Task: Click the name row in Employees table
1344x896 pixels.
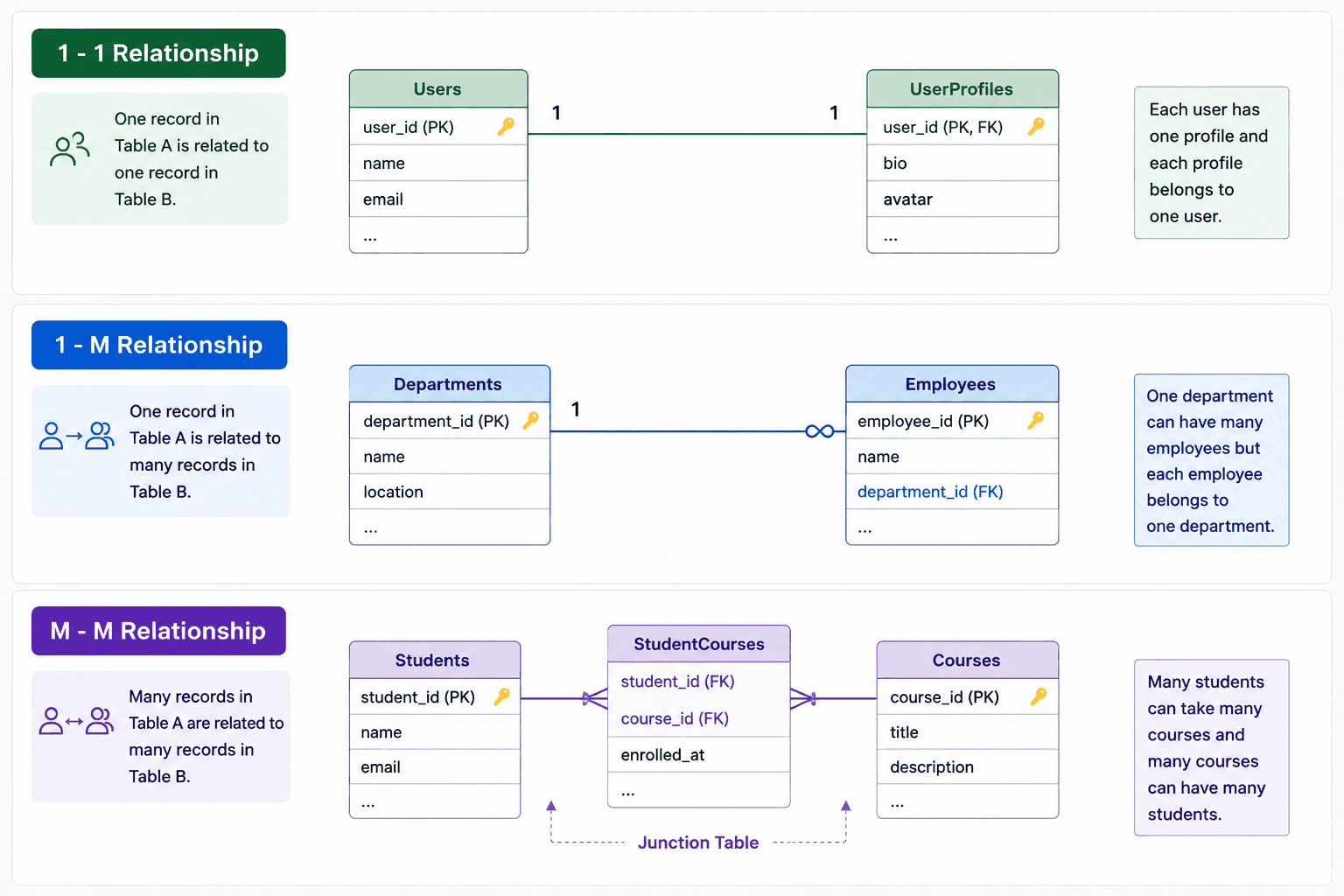Action: pos(952,457)
